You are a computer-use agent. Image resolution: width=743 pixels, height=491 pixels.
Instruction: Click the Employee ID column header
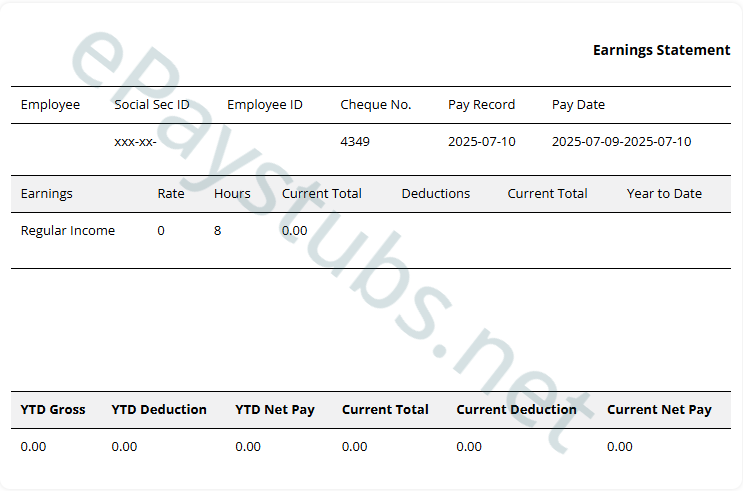(264, 105)
